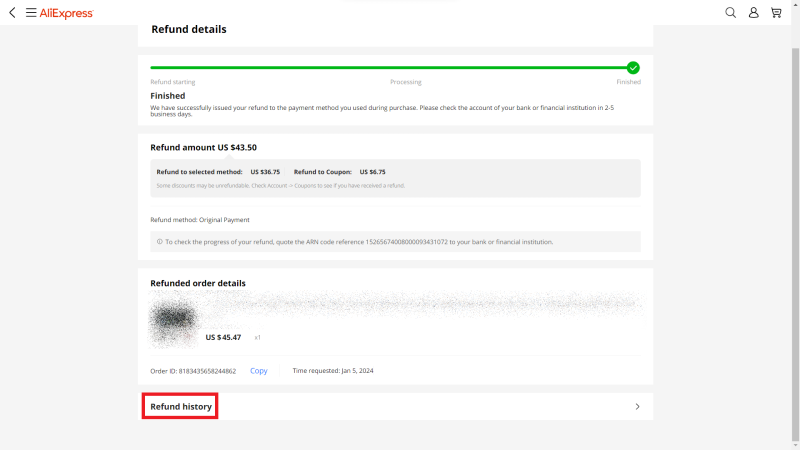
Task: Click the refunded product thumbnail
Action: pyautogui.click(x=174, y=321)
